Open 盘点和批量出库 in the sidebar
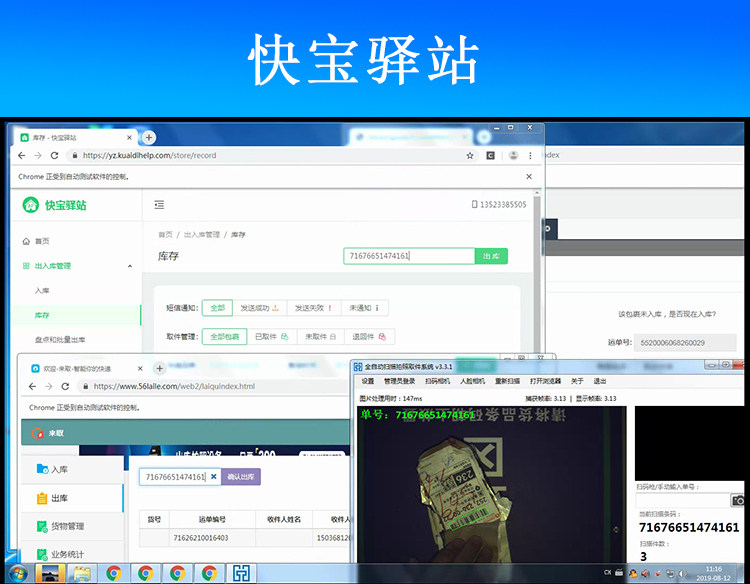 (60, 340)
